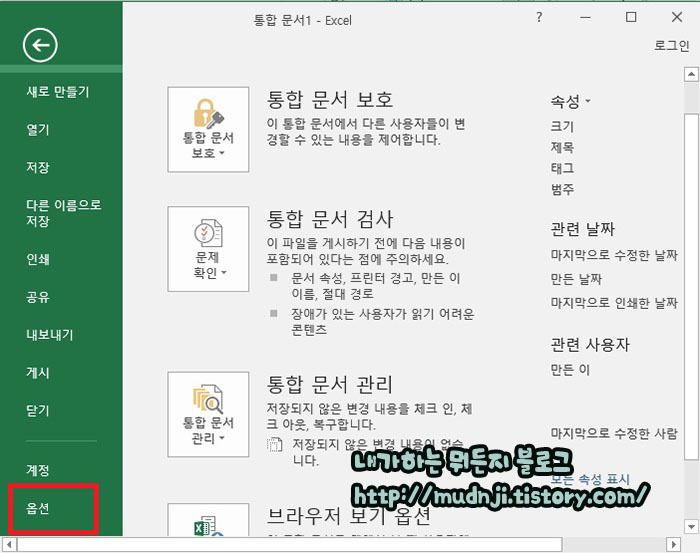Click the back arrow circle icon
Viewport: 700px width, 553px height.
pos(40,45)
